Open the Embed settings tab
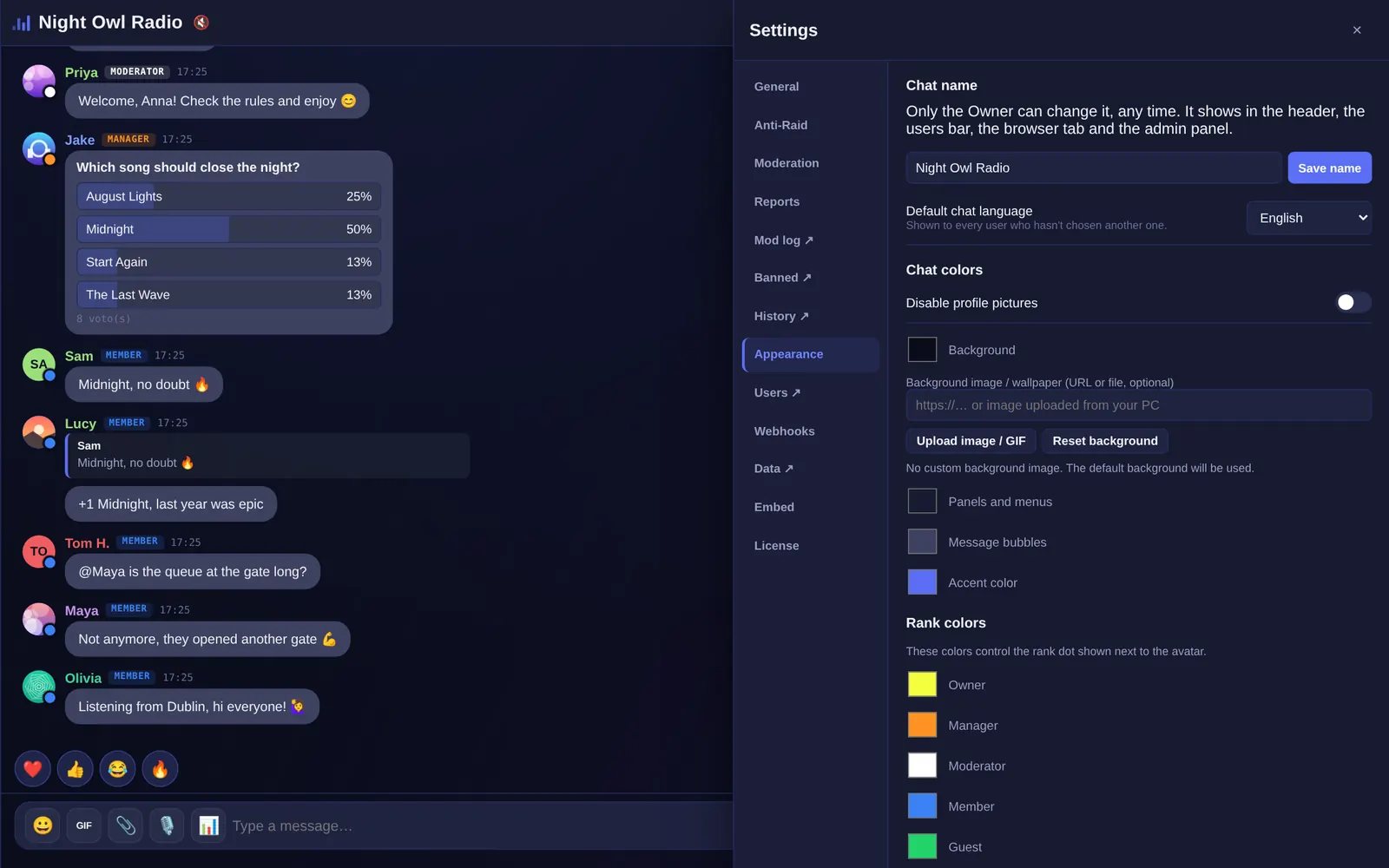Image resolution: width=1389 pixels, height=868 pixels. point(811,507)
